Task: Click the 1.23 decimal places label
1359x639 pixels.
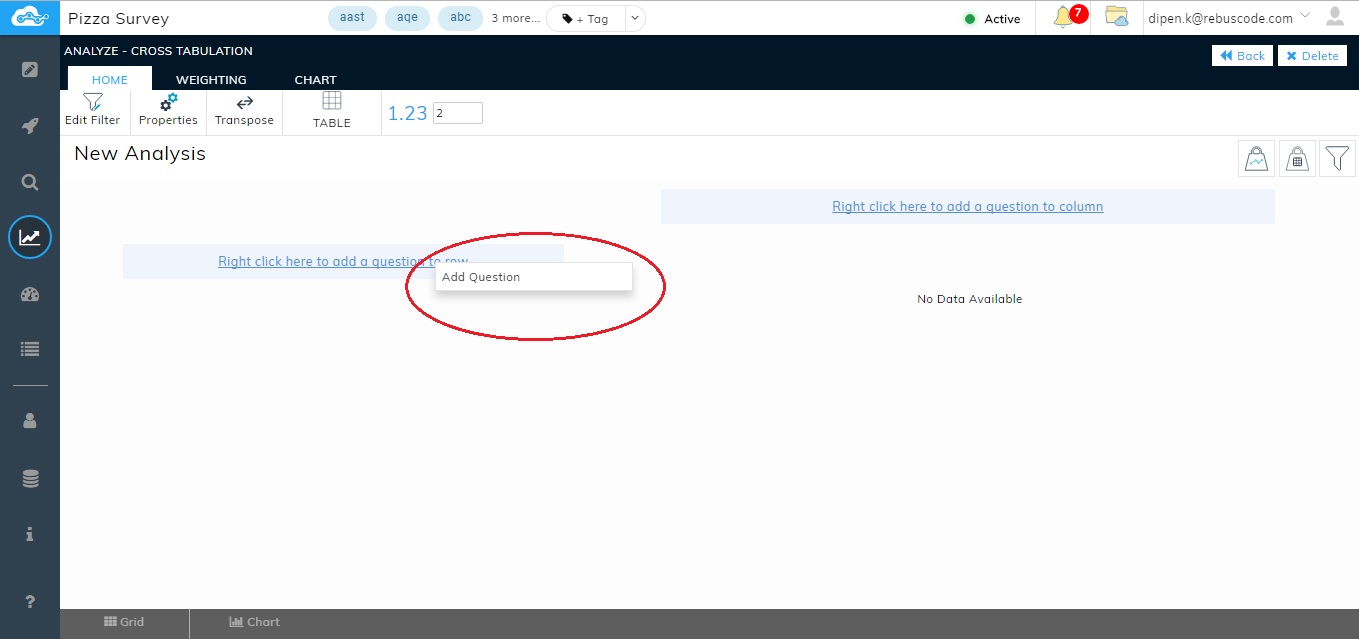Action: tap(407, 113)
